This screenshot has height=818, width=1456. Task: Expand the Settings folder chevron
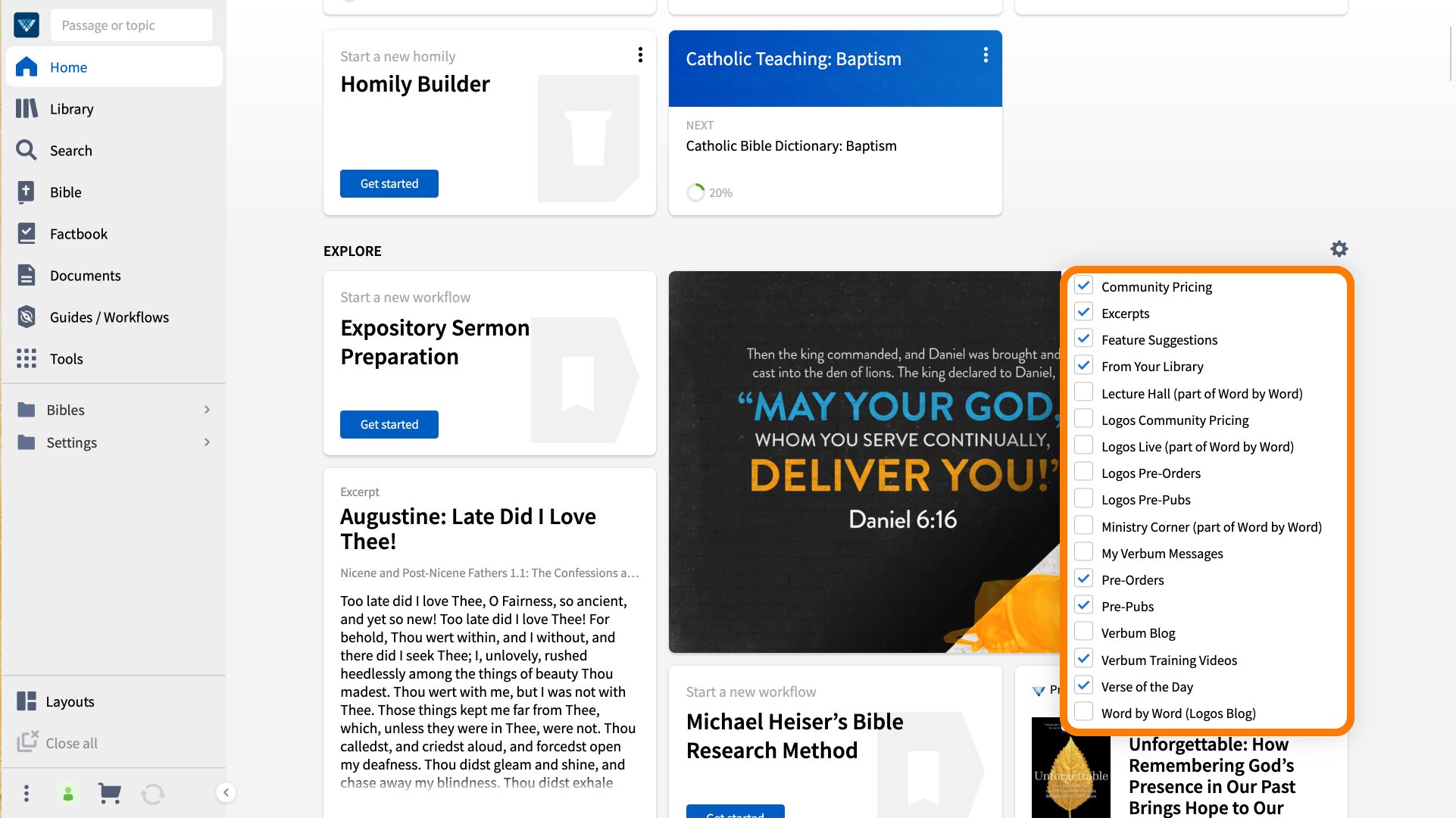pos(207,442)
